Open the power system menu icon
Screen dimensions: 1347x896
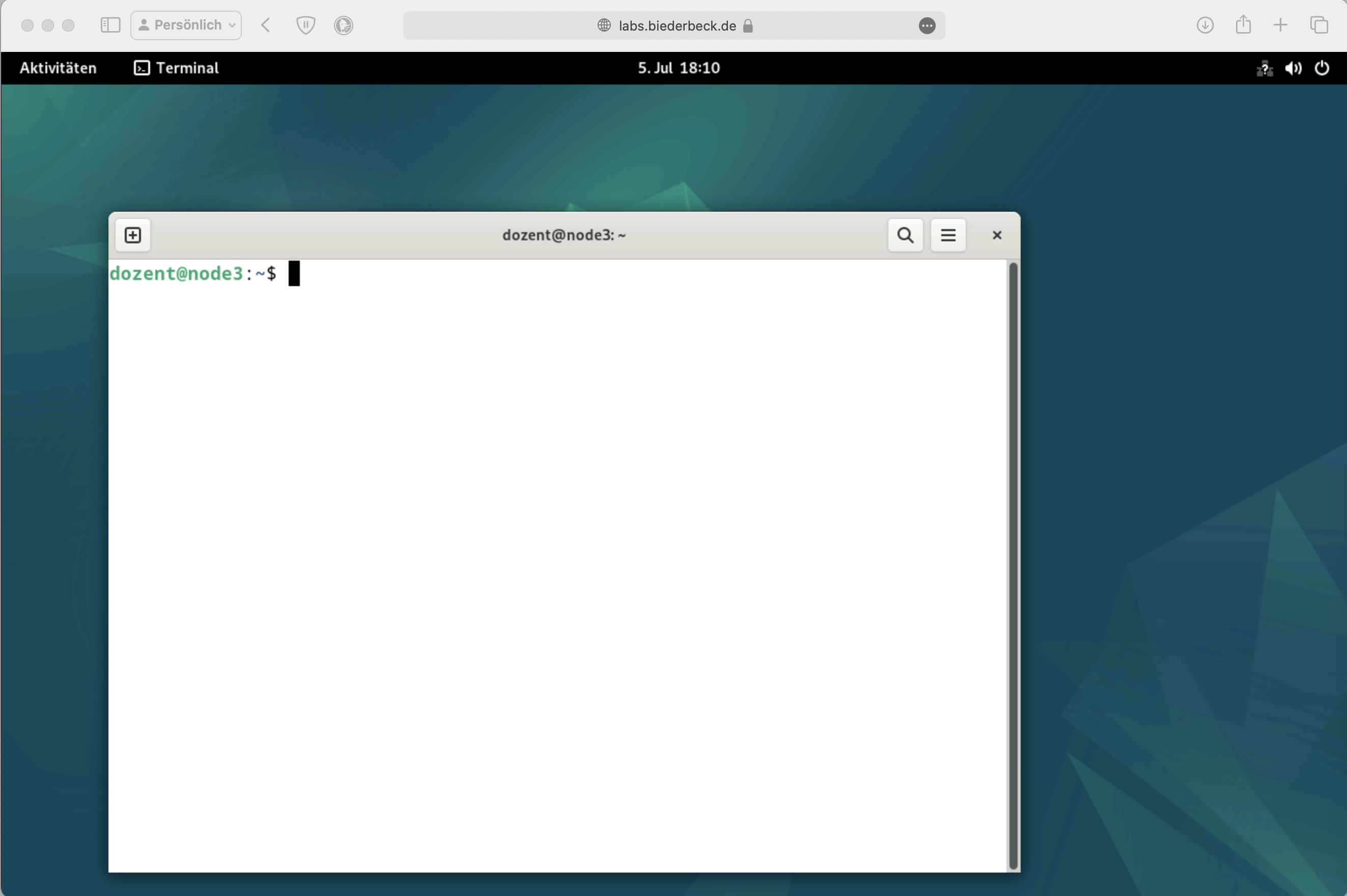[x=1323, y=69]
